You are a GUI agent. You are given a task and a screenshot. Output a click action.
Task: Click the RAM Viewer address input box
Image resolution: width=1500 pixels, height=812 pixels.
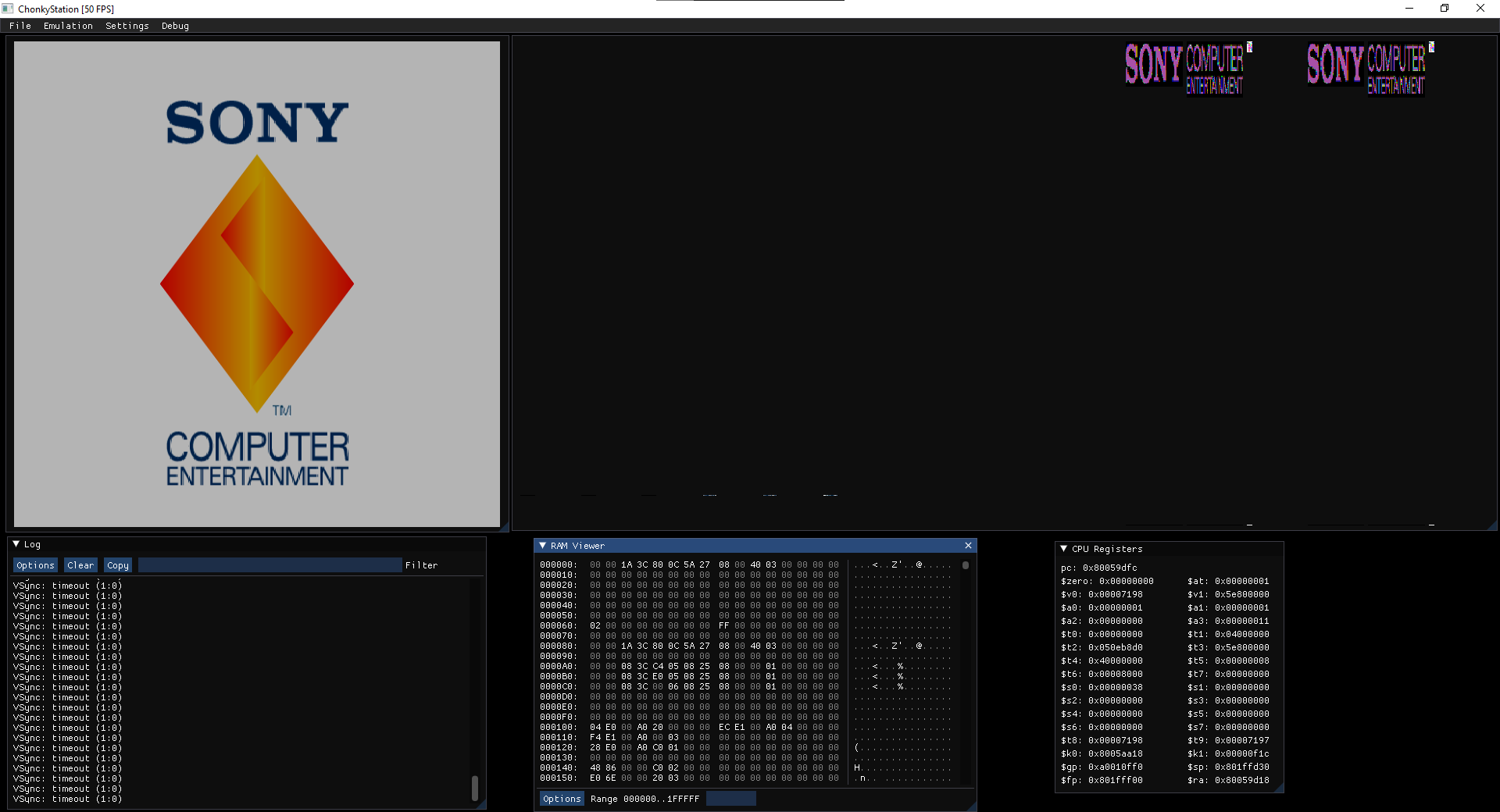730,799
